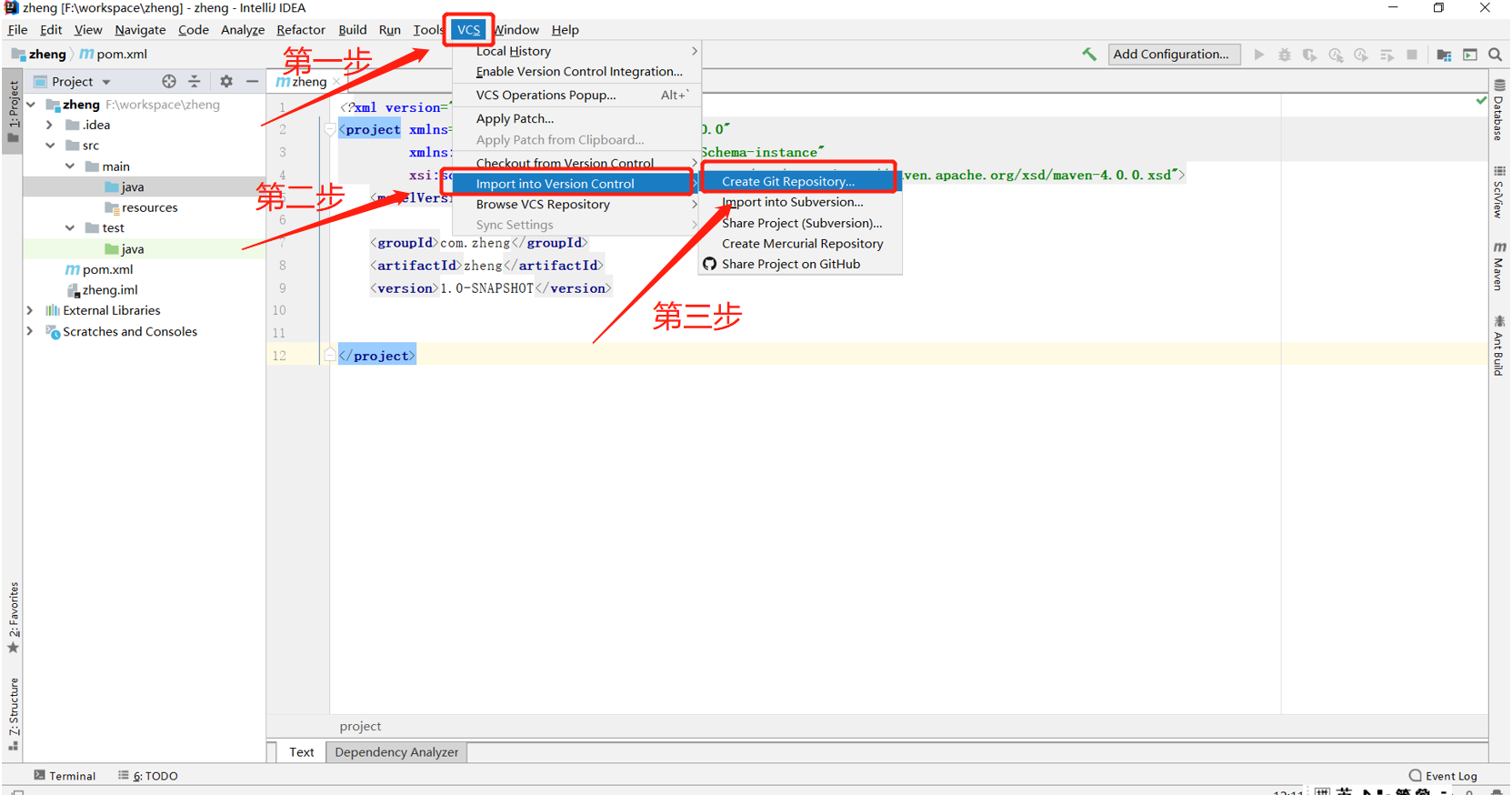Click Collapse All icon in Project panel
This screenshot has height=795, width=1512.
click(195, 81)
